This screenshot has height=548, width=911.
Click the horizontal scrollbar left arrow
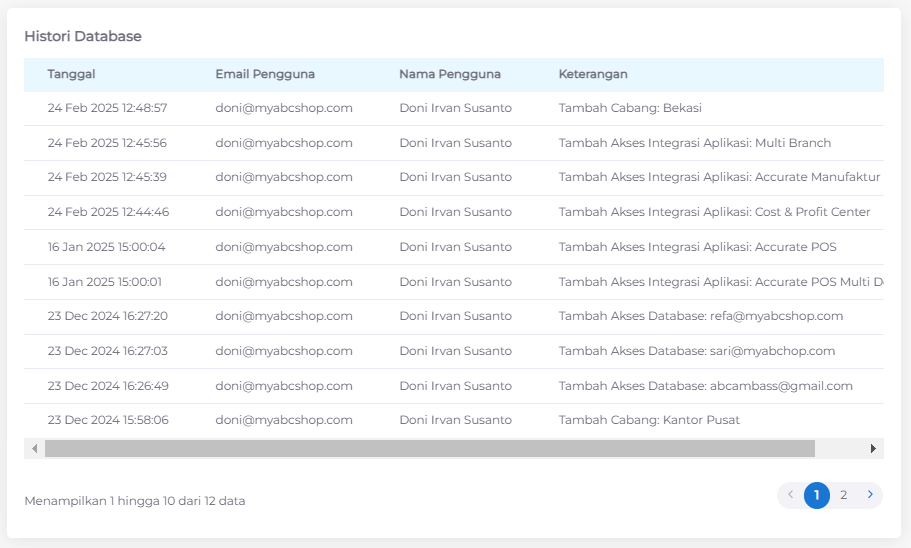pyautogui.click(x=35, y=449)
